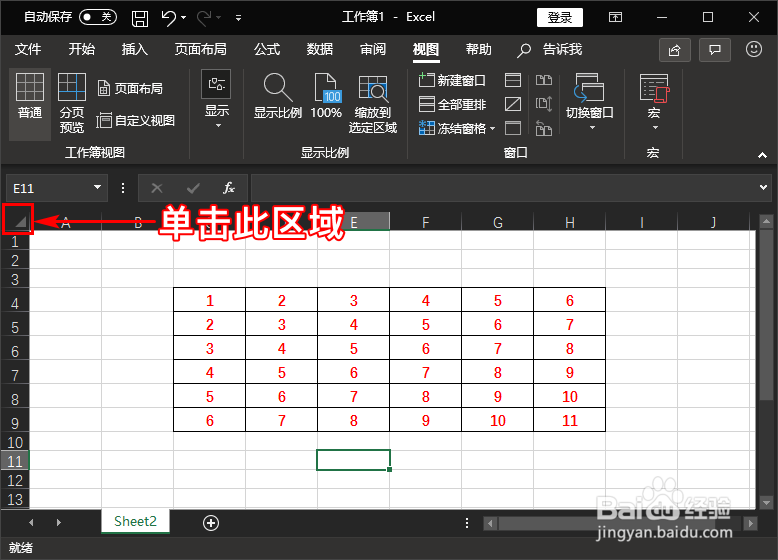Set zoom to 100% button
778x560 pixels.
[326, 97]
